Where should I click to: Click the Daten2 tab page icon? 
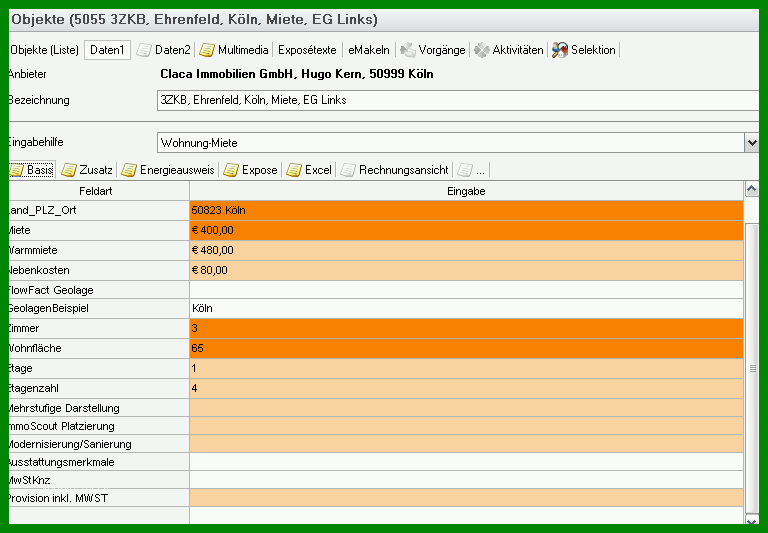click(144, 50)
